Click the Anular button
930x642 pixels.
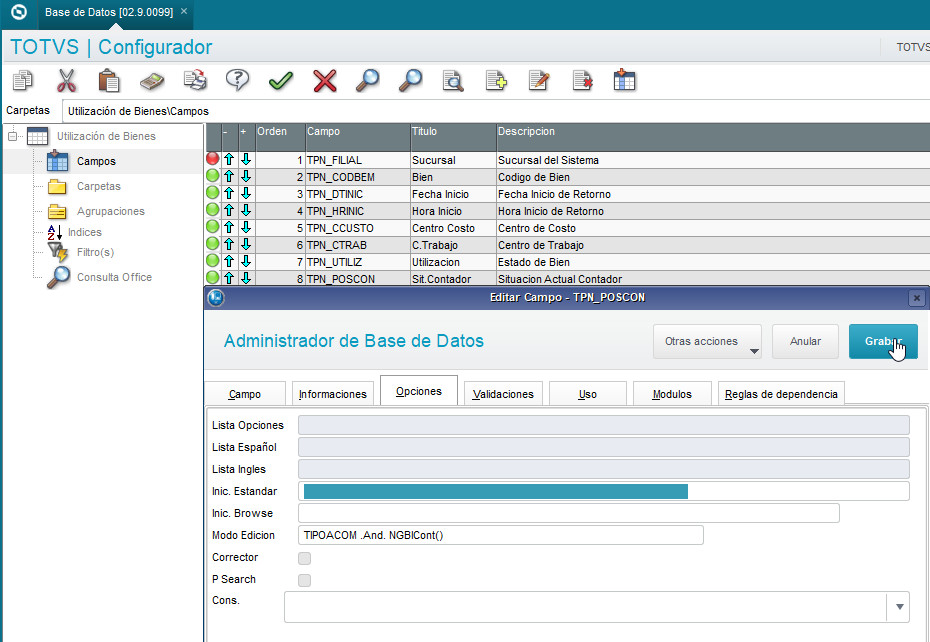[x=805, y=341]
